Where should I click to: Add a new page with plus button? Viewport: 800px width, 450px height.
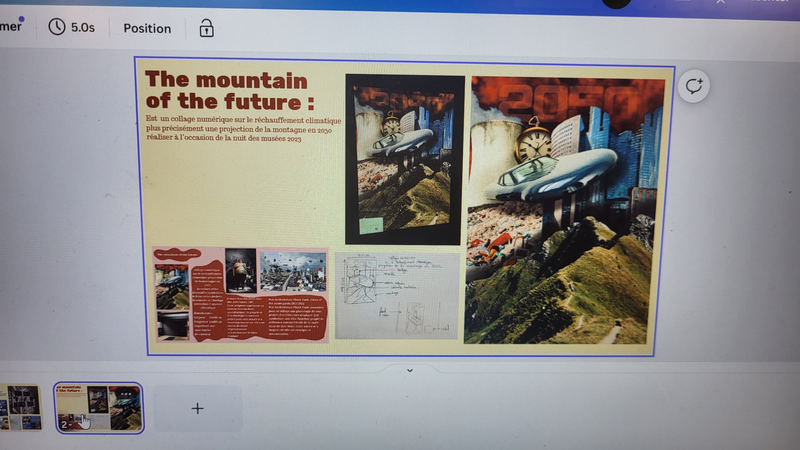tap(197, 408)
